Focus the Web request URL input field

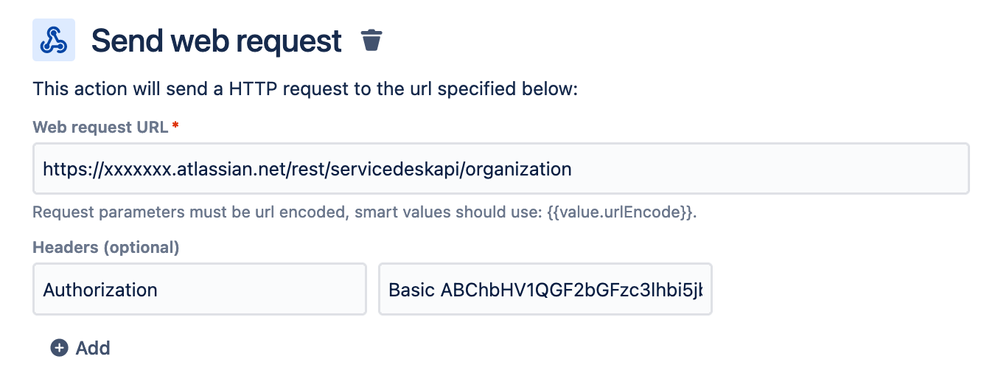(501, 169)
